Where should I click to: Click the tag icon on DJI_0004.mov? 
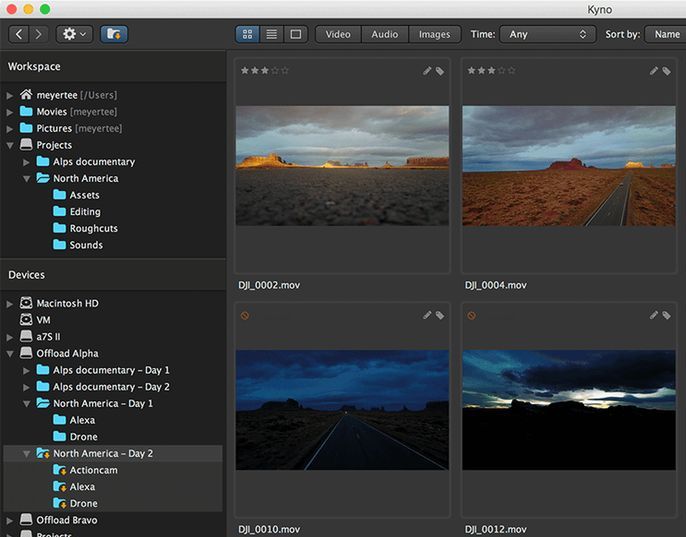pos(667,71)
